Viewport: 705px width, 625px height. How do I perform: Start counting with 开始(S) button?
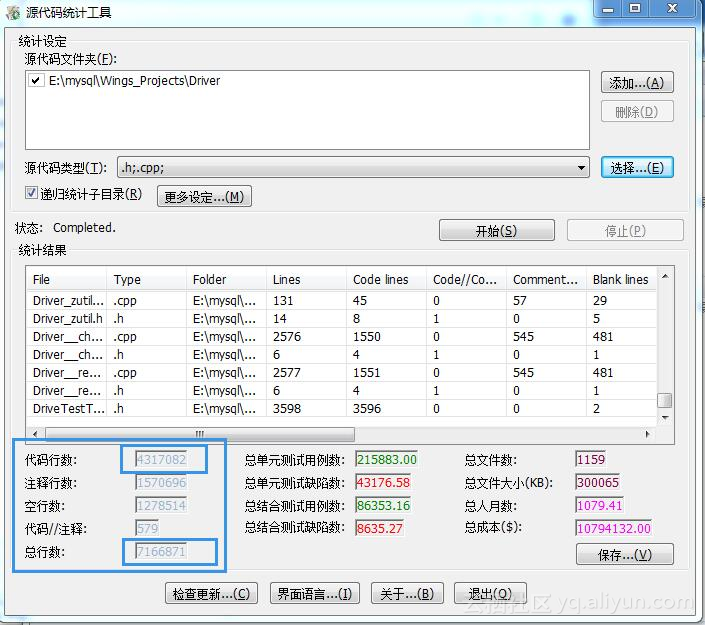496,230
